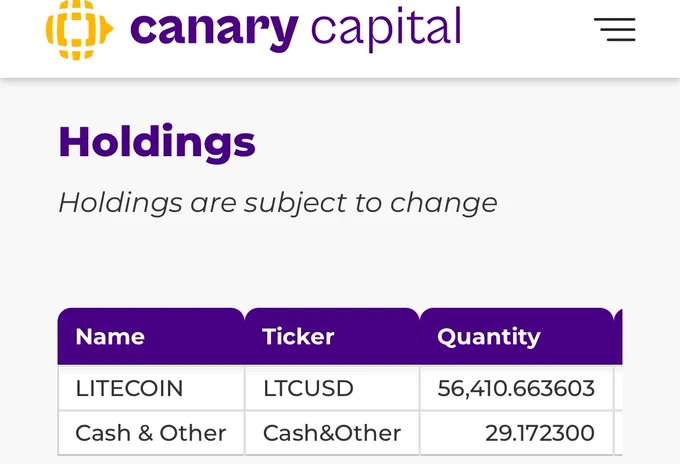Screen dimensions: 680x464
Task: Select the 'Cash&Other' ticker cell
Action: pos(331,433)
